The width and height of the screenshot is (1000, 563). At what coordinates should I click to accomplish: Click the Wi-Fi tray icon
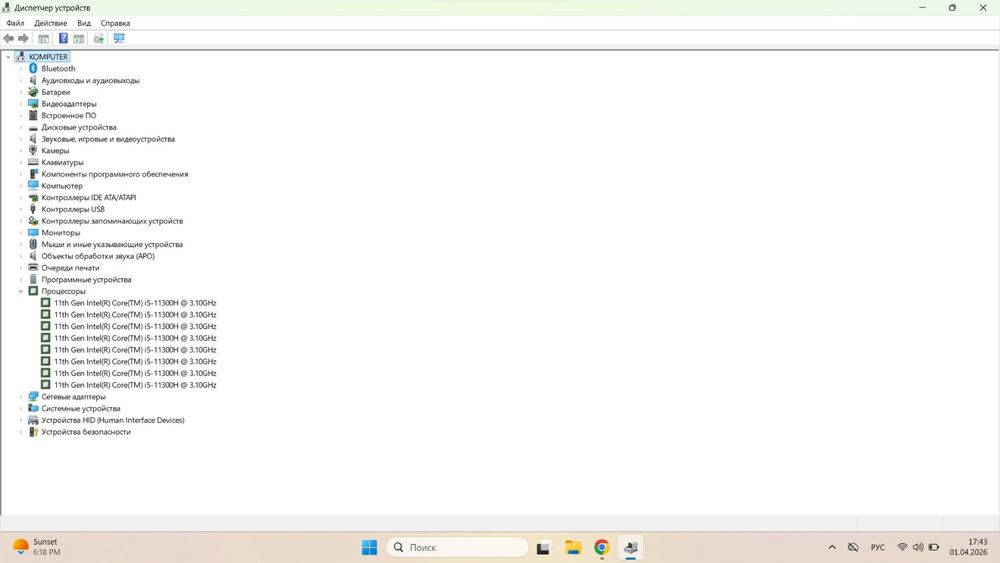click(902, 547)
